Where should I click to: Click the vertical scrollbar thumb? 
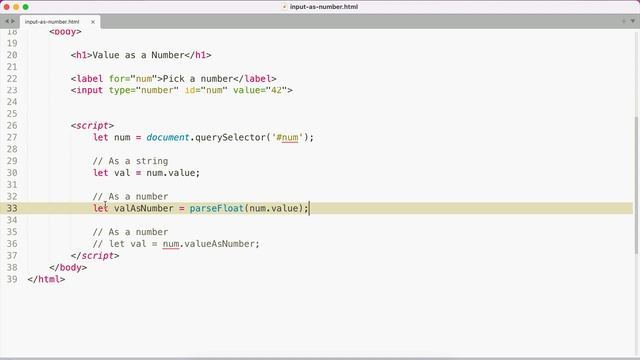tap(637, 185)
